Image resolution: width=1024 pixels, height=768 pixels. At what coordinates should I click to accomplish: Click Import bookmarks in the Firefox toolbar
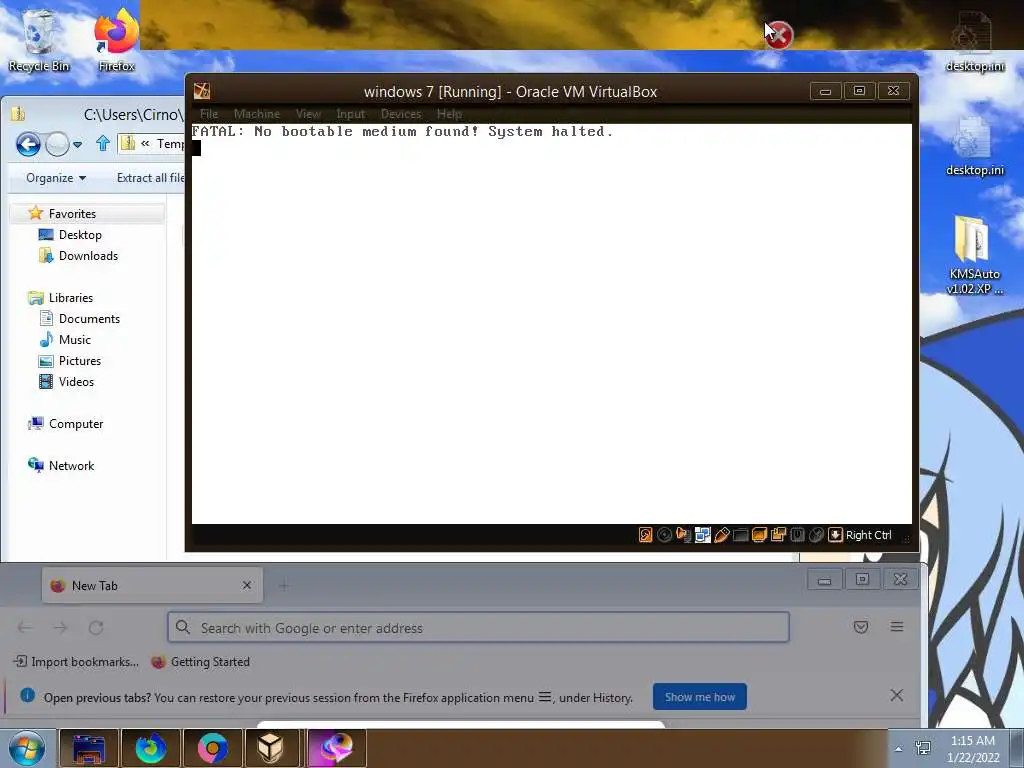point(76,662)
